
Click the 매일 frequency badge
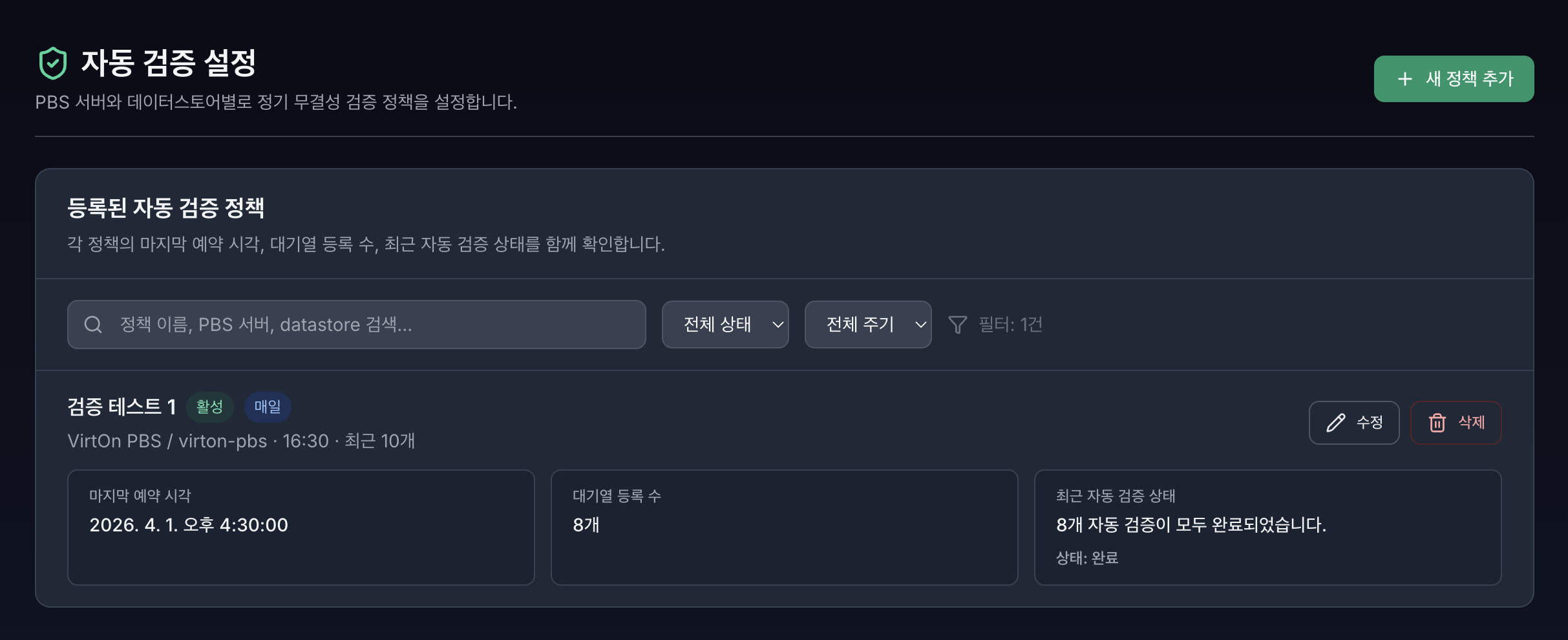click(x=268, y=407)
